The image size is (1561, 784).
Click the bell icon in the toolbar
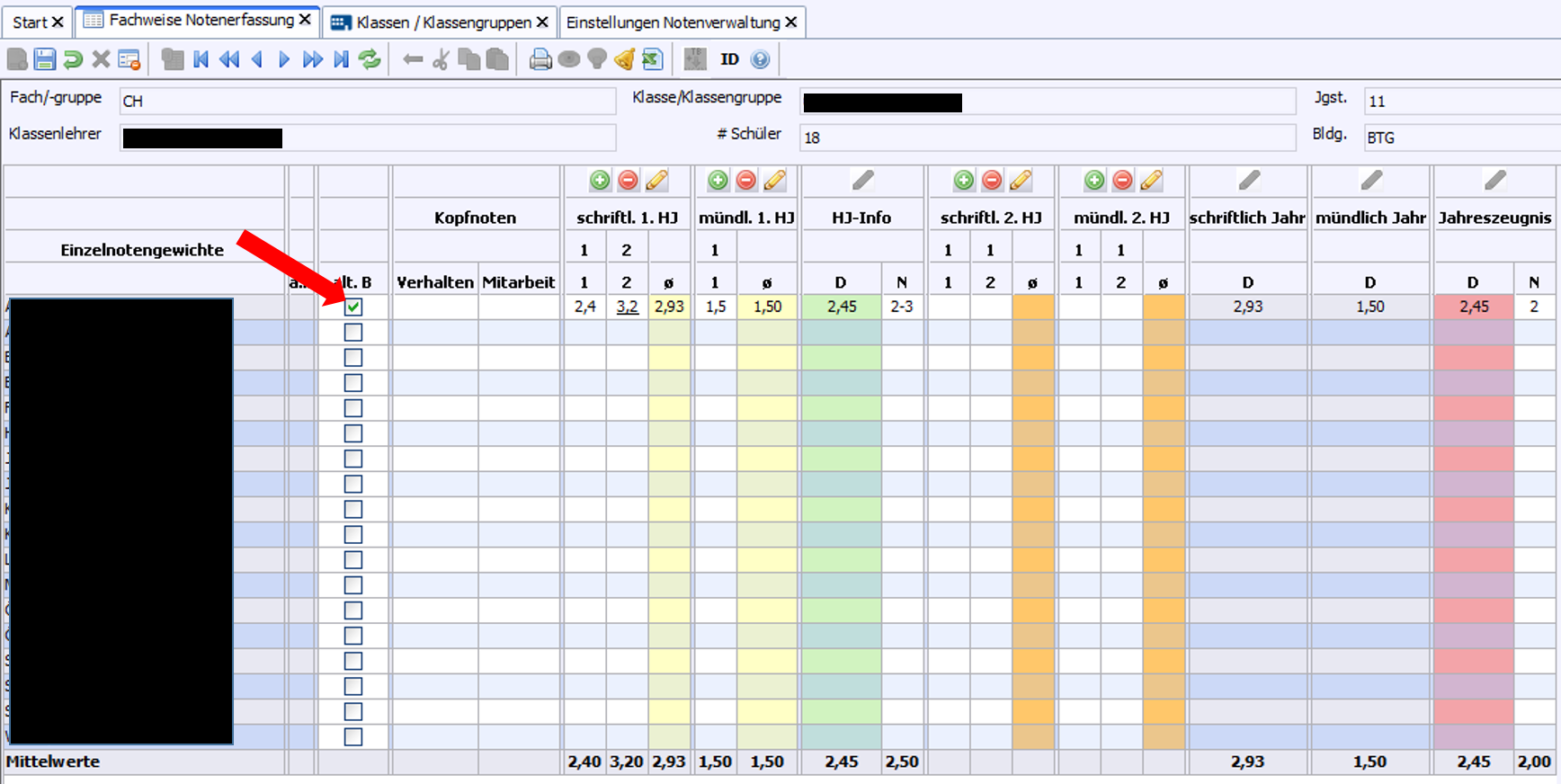pos(624,59)
